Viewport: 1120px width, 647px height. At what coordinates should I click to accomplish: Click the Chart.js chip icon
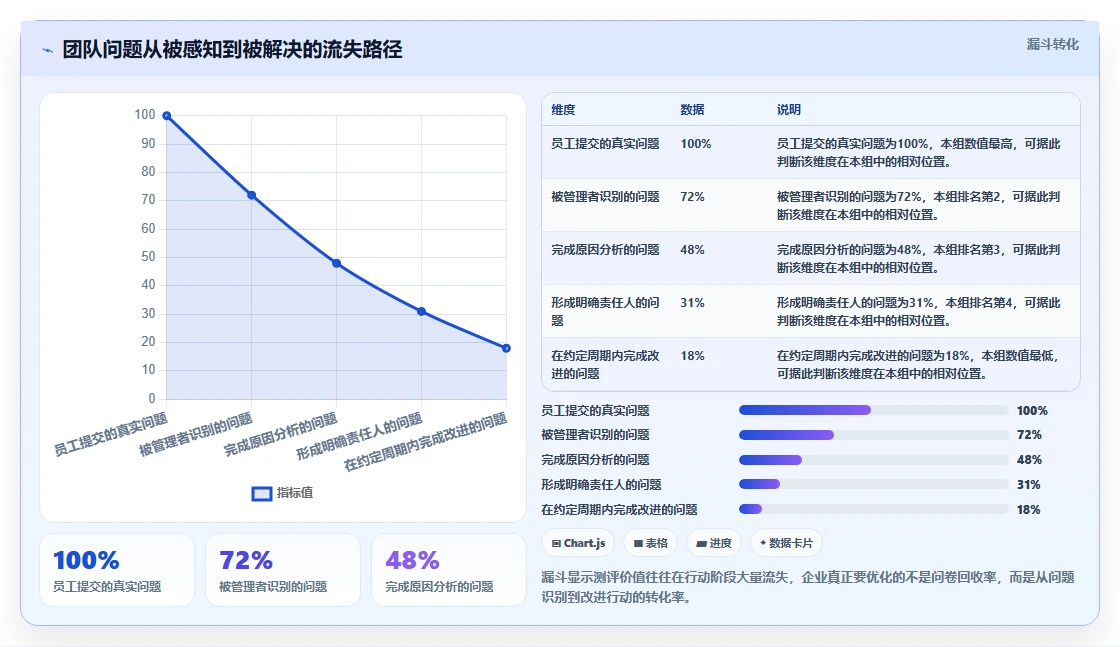pyautogui.click(x=556, y=543)
